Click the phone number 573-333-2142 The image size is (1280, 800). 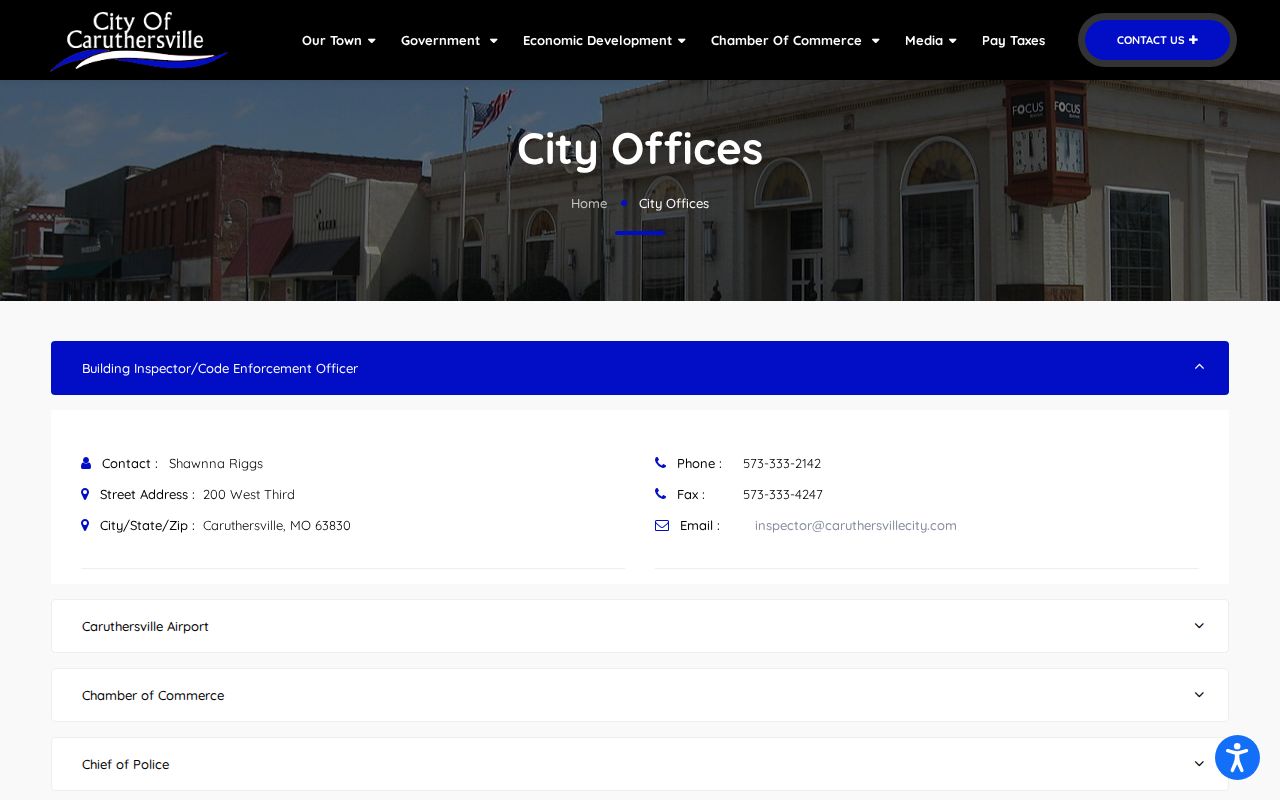782,463
